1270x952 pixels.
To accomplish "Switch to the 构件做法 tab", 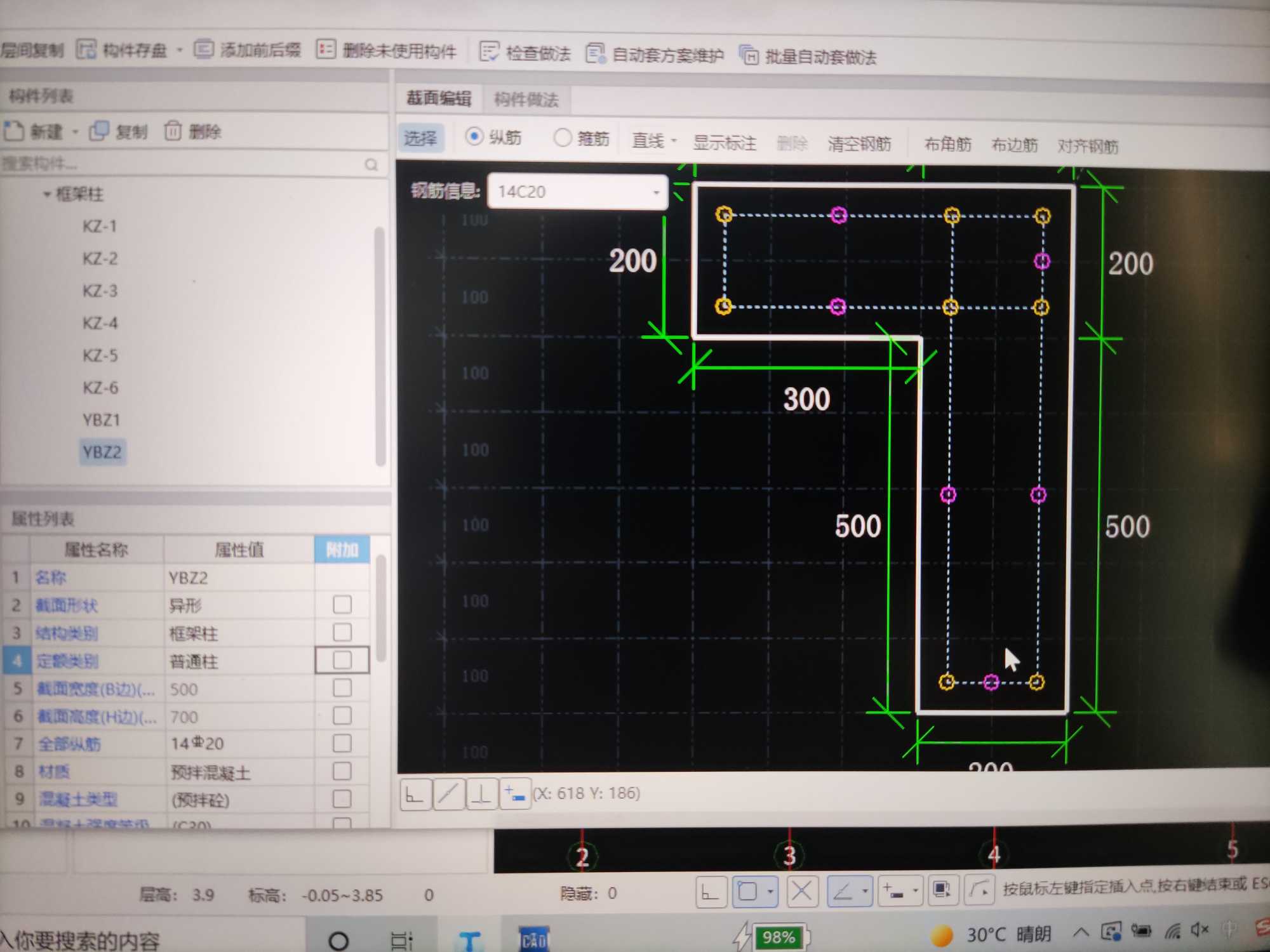I will [526, 100].
